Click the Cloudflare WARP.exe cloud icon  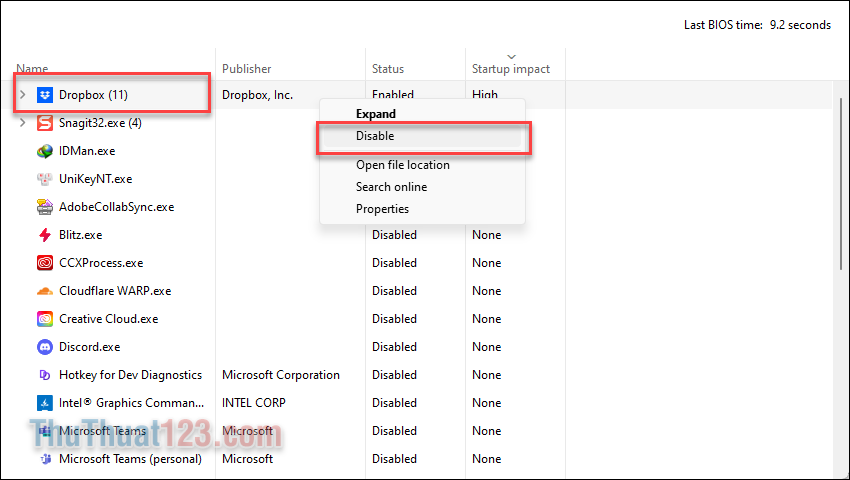tap(44, 291)
